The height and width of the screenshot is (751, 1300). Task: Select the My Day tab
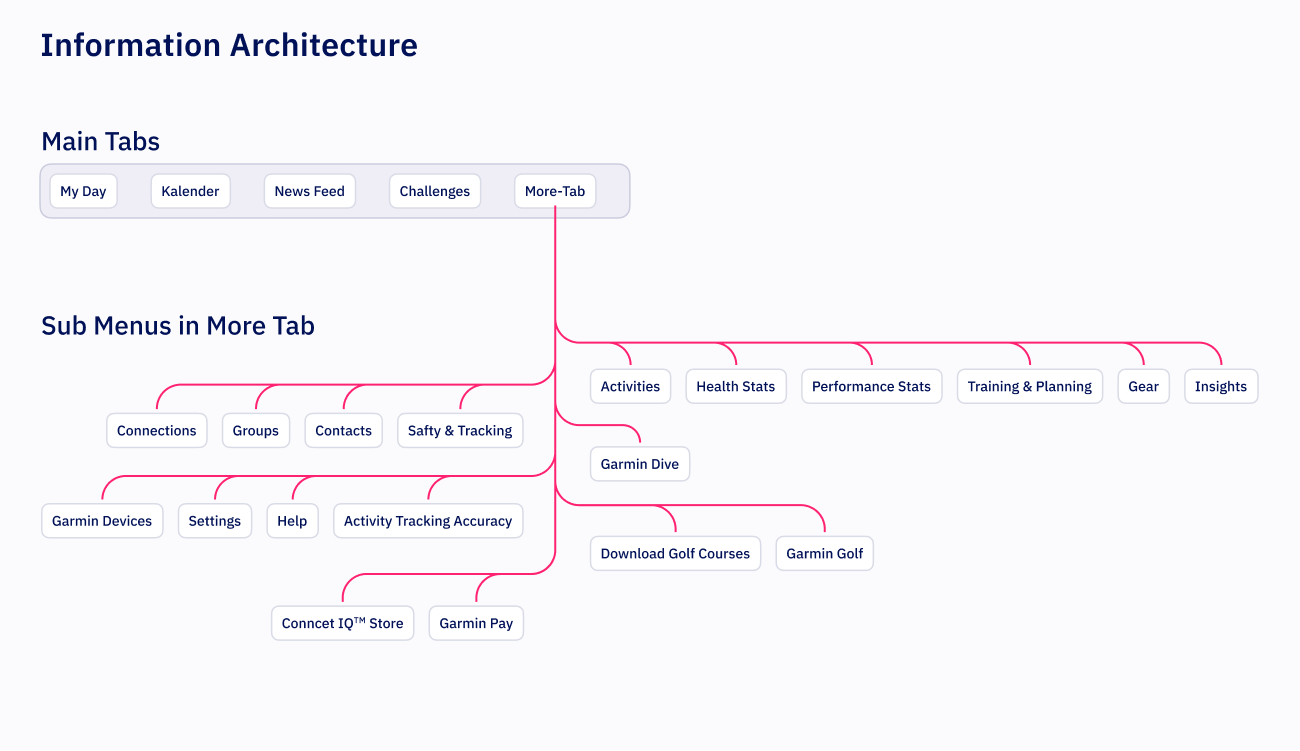83,191
